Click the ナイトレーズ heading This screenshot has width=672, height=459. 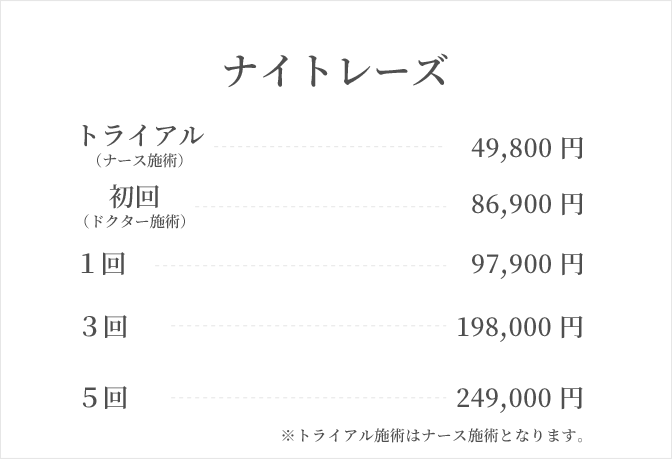[335, 73]
